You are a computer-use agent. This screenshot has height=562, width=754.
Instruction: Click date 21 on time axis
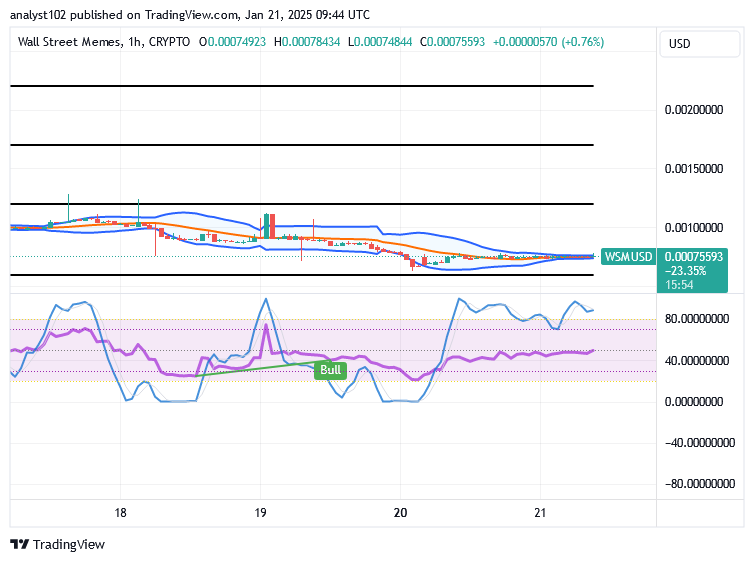tap(540, 513)
